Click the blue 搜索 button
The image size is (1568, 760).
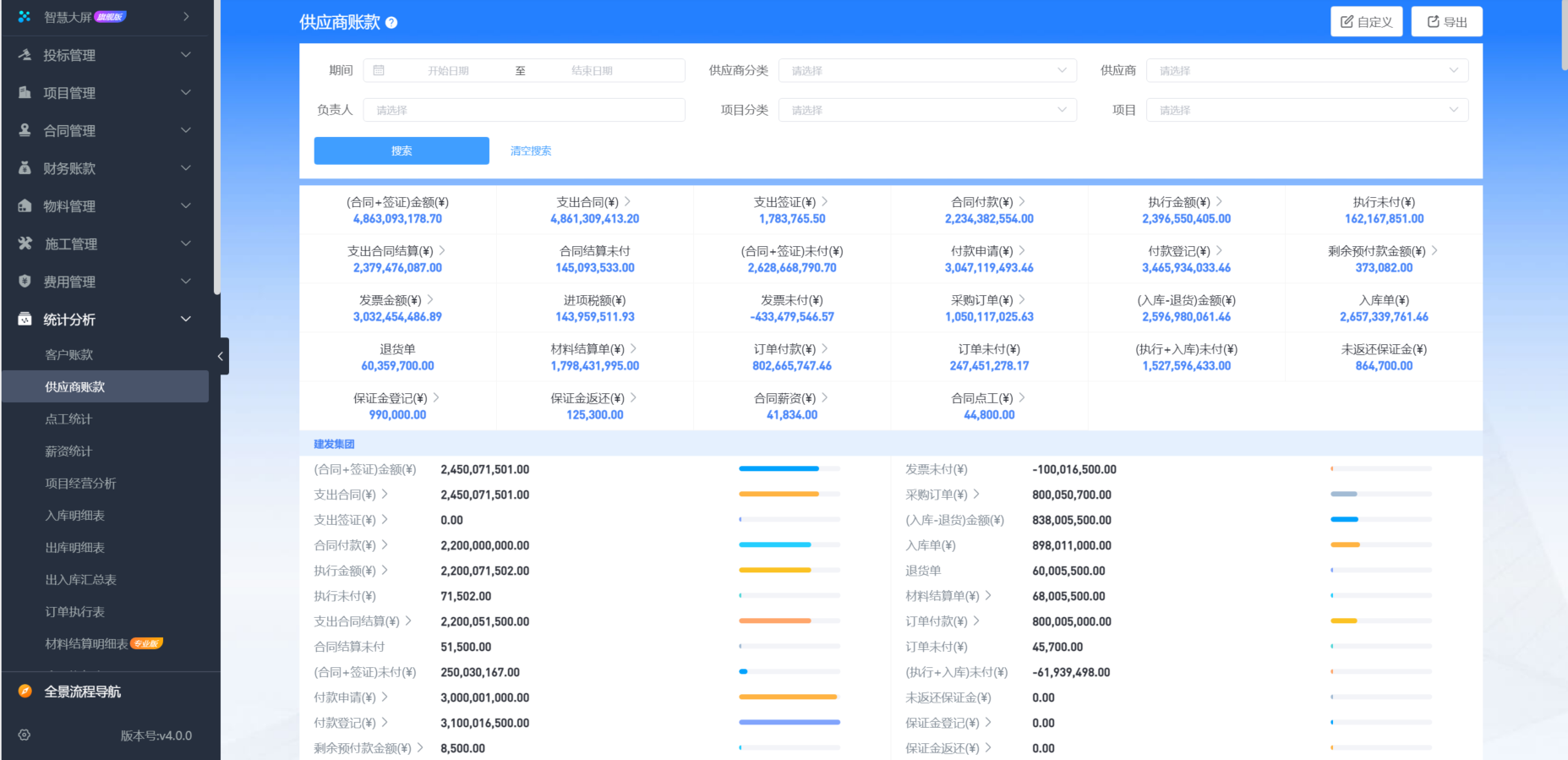tap(402, 150)
